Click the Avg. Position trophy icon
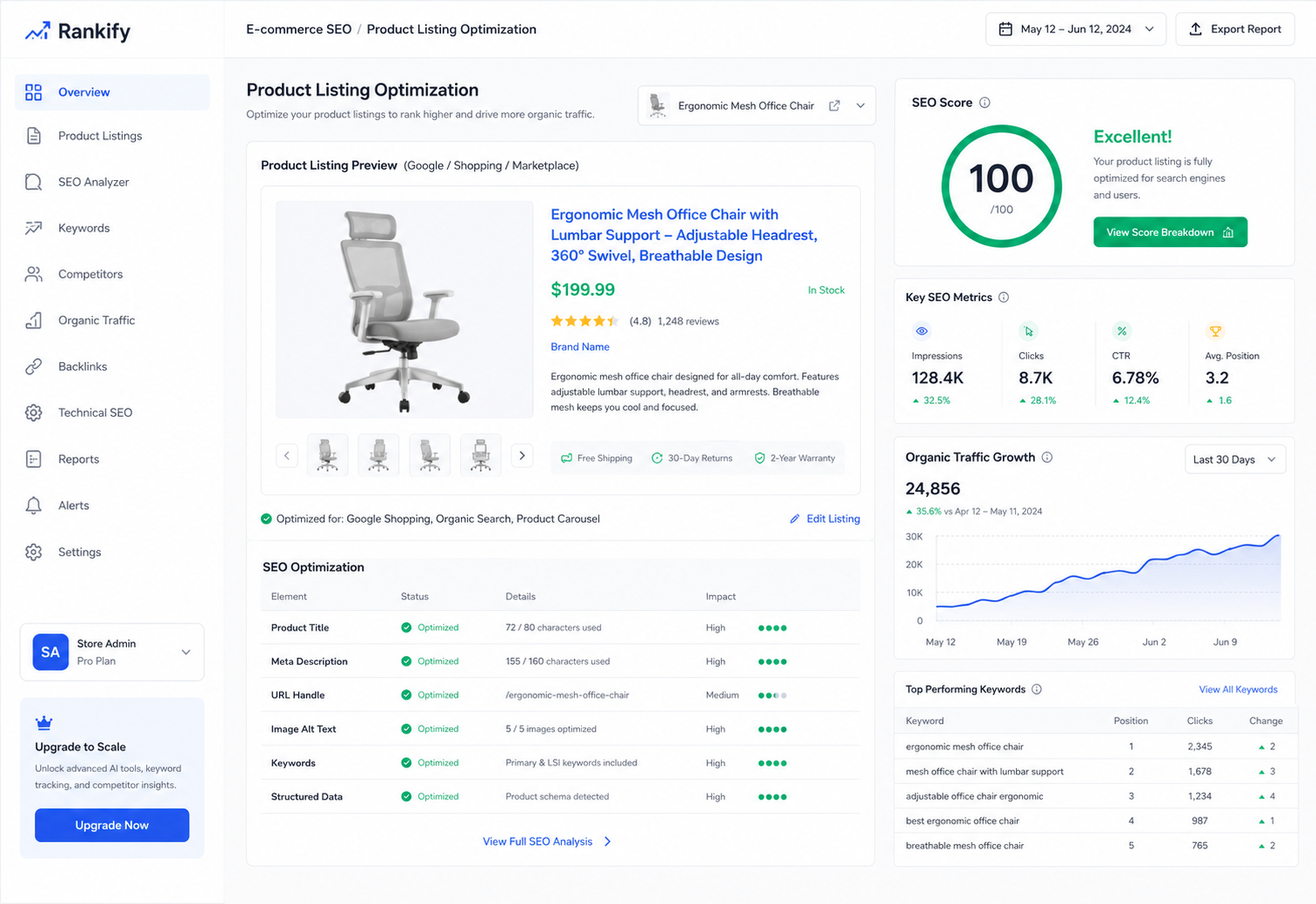The image size is (1316, 904). (x=1216, y=331)
